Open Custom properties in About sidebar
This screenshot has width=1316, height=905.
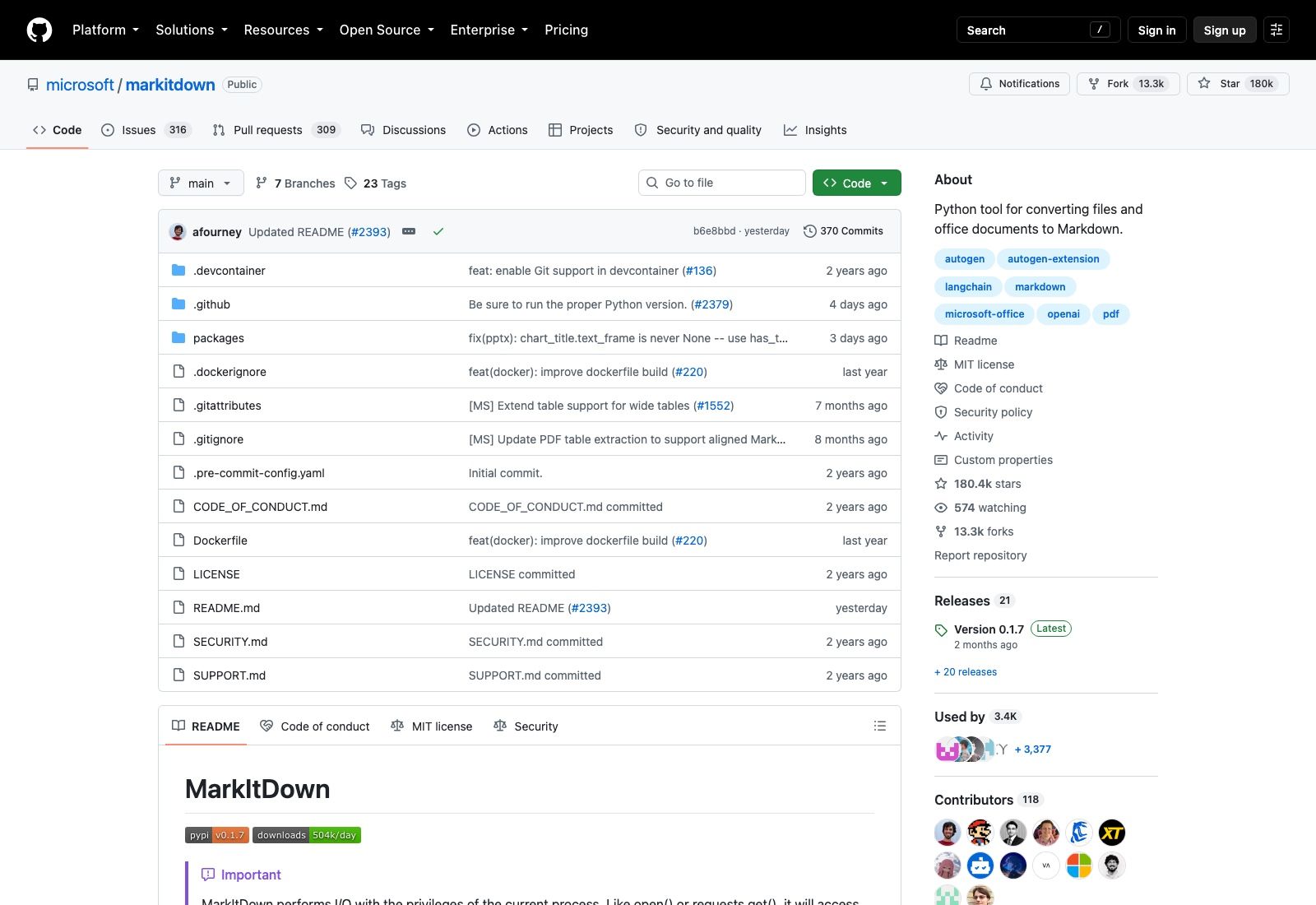tap(1003, 460)
